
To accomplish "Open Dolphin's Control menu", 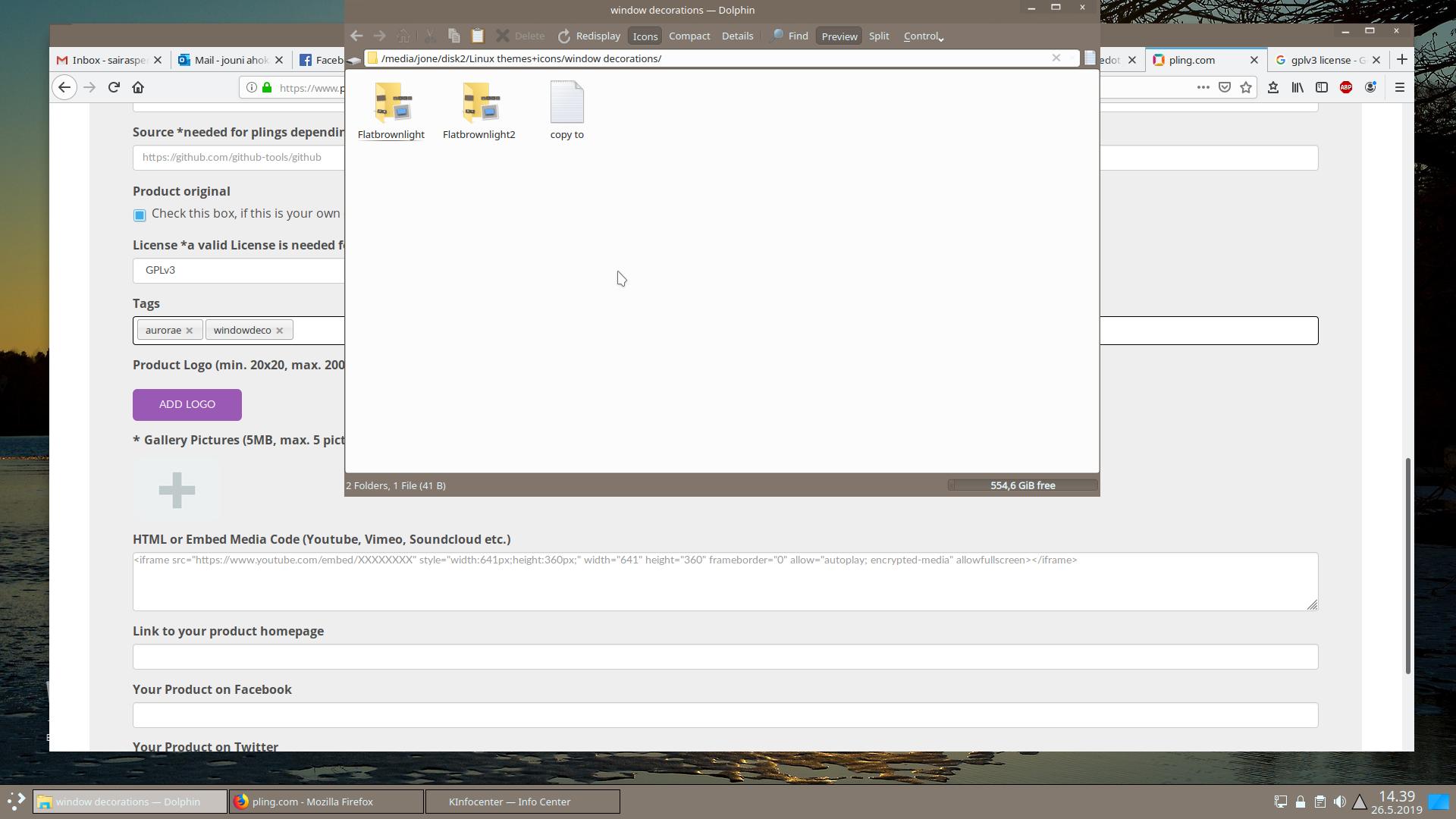I will [923, 36].
